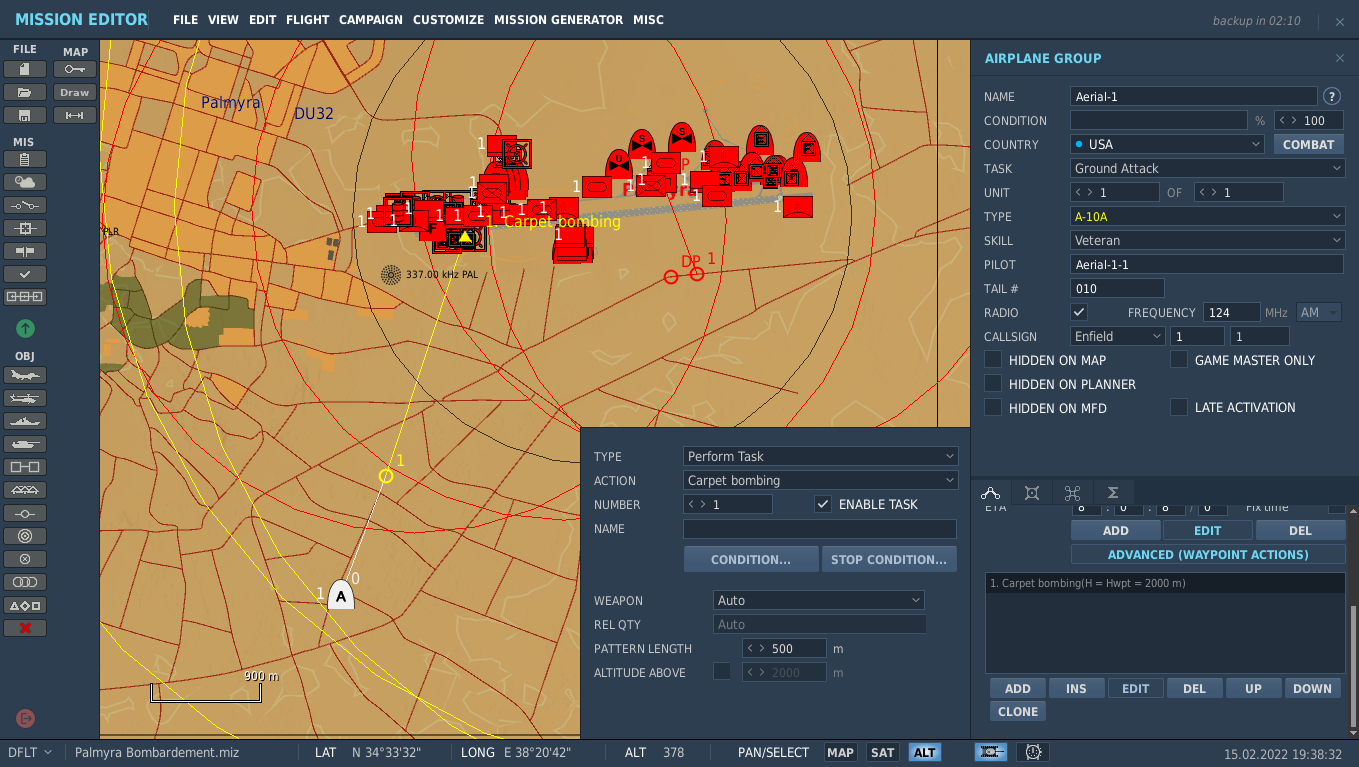Open the ACTION dropdown showing Carpet bombing

click(820, 481)
